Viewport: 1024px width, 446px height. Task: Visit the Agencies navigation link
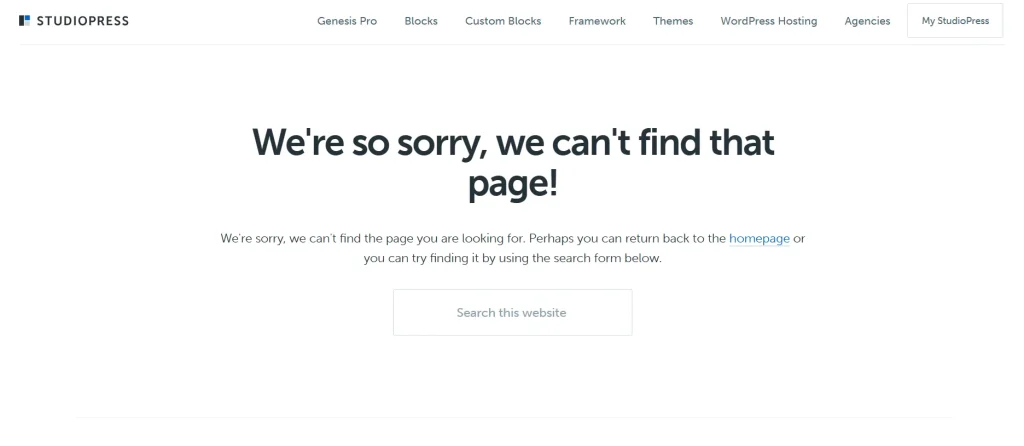(867, 21)
